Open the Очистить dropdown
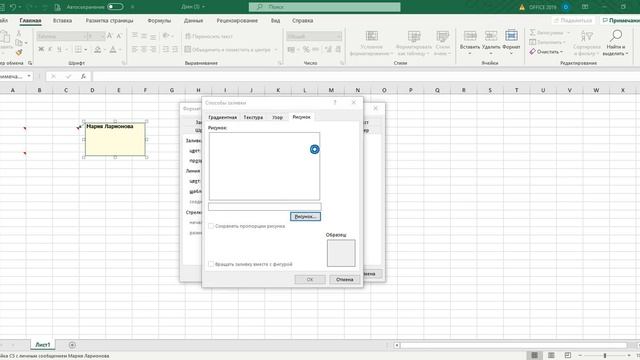Viewport: 640px width, 360px height. tap(546, 52)
